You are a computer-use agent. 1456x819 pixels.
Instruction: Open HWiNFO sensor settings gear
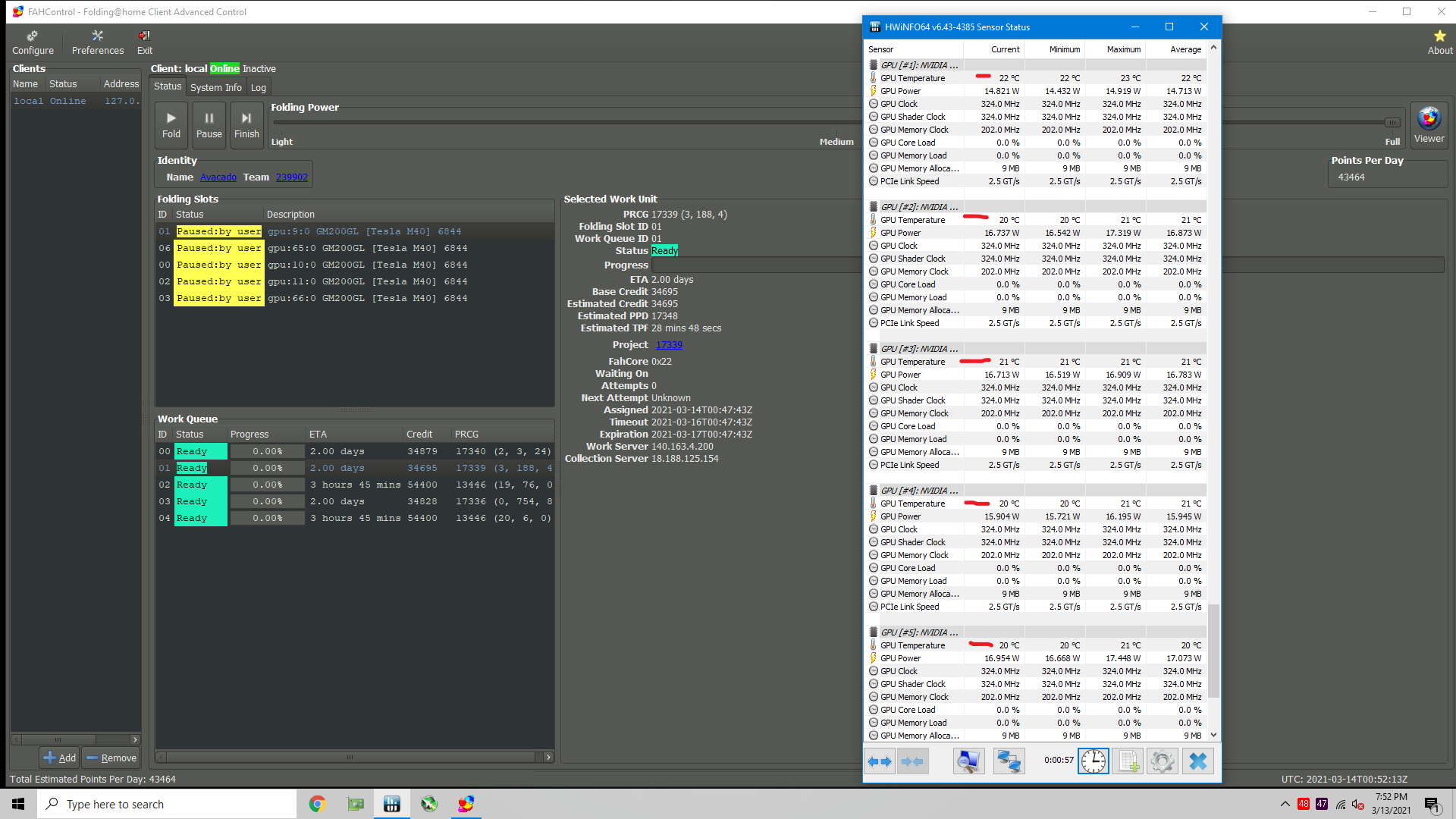1162,761
